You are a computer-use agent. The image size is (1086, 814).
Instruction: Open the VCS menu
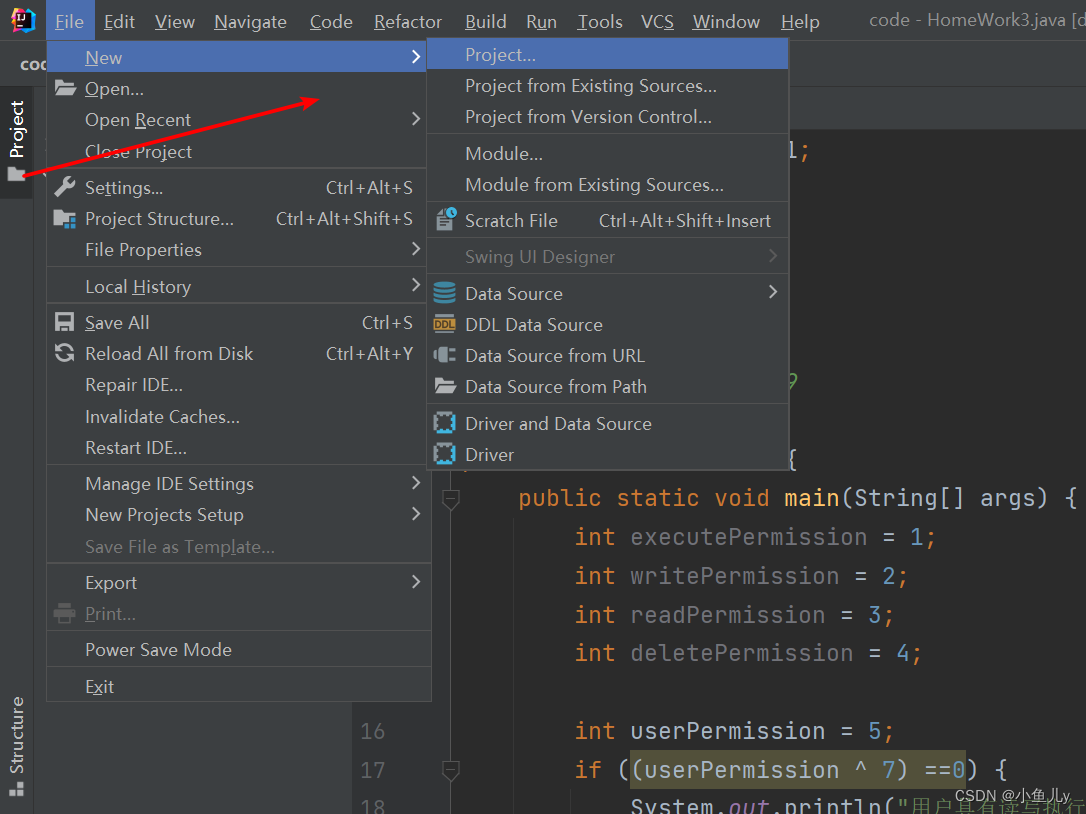click(657, 21)
